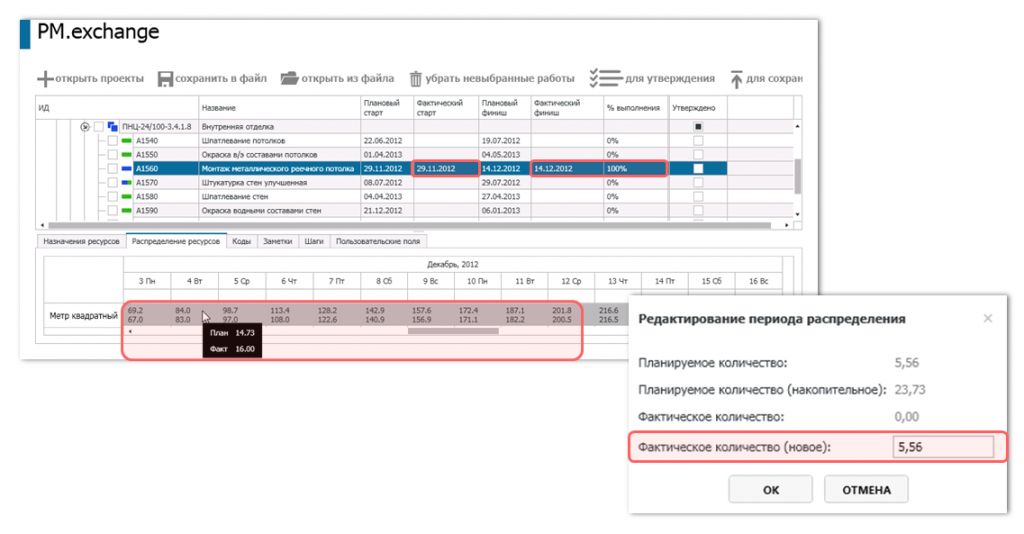Select row Шпатлевание потолков
The image size is (1024, 534).
point(280,140)
